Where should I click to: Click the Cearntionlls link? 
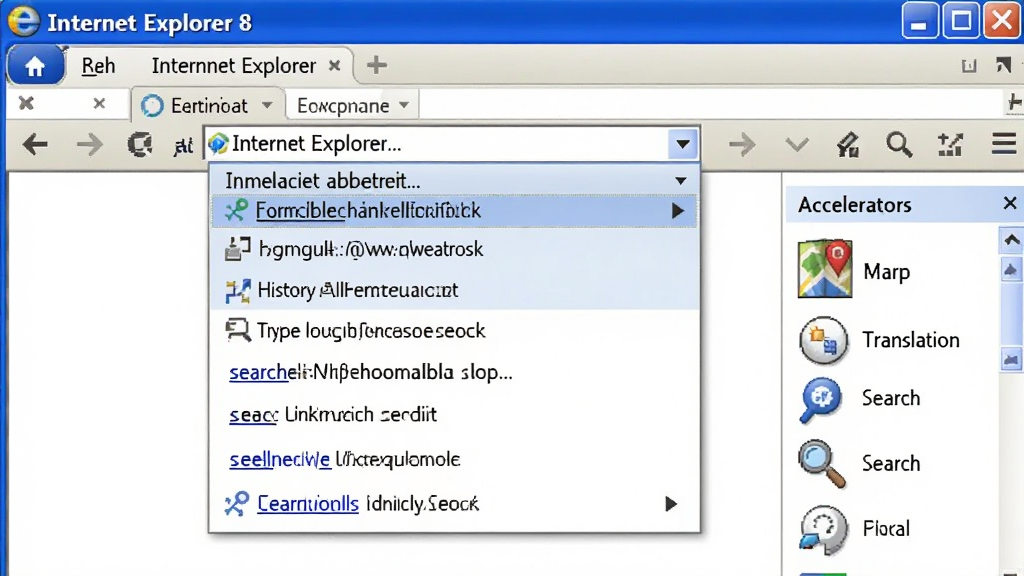308,504
